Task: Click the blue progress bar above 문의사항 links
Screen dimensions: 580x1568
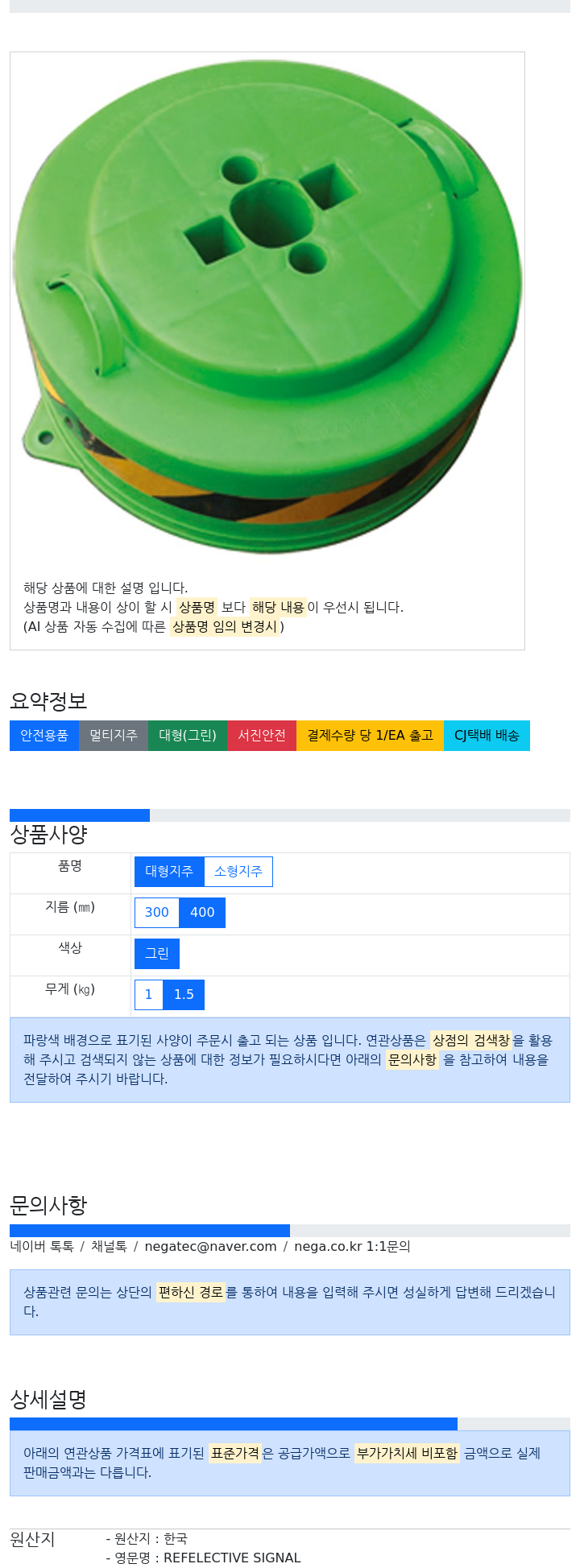Action: click(x=150, y=1231)
